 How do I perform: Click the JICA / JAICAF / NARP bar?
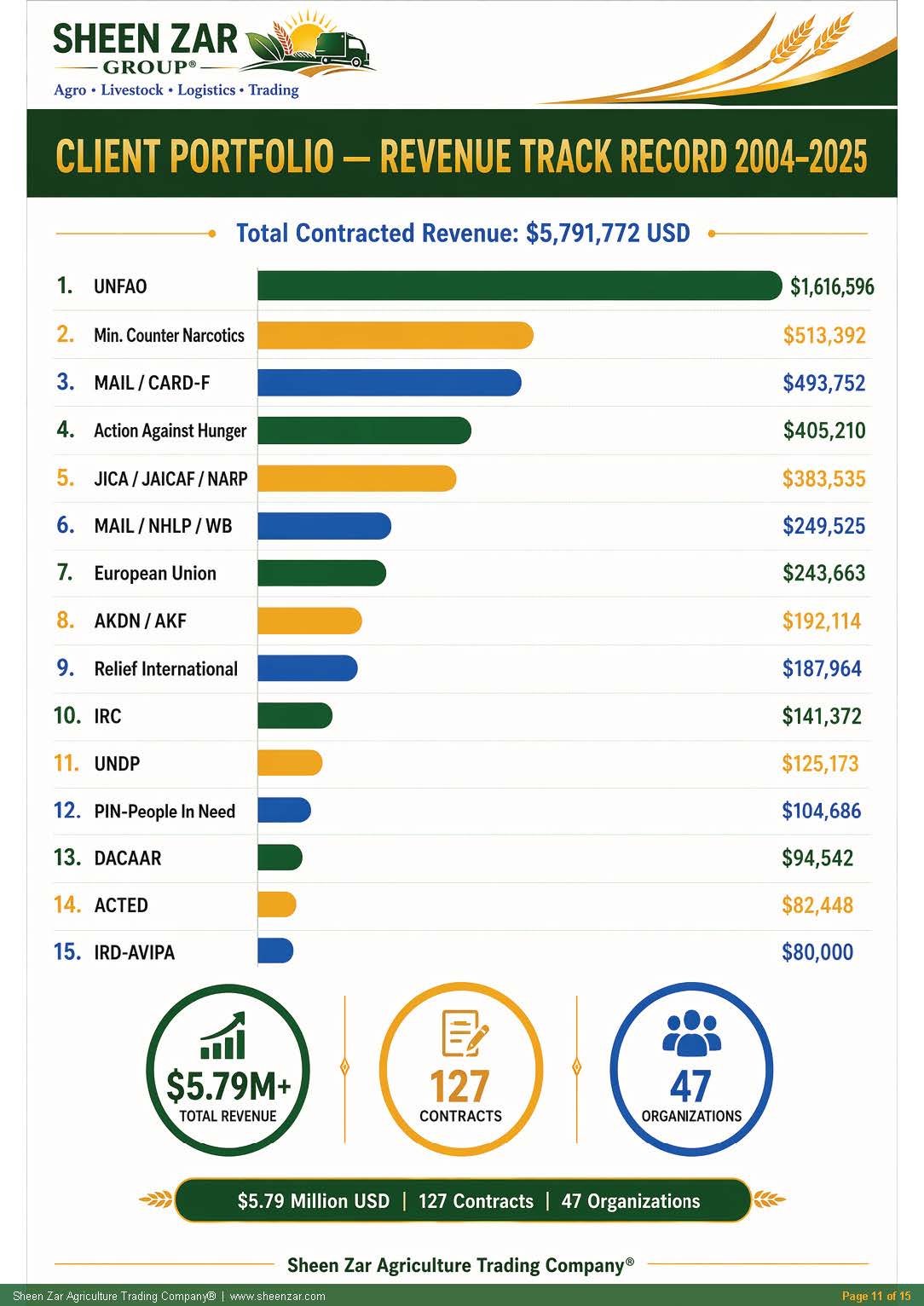(357, 478)
